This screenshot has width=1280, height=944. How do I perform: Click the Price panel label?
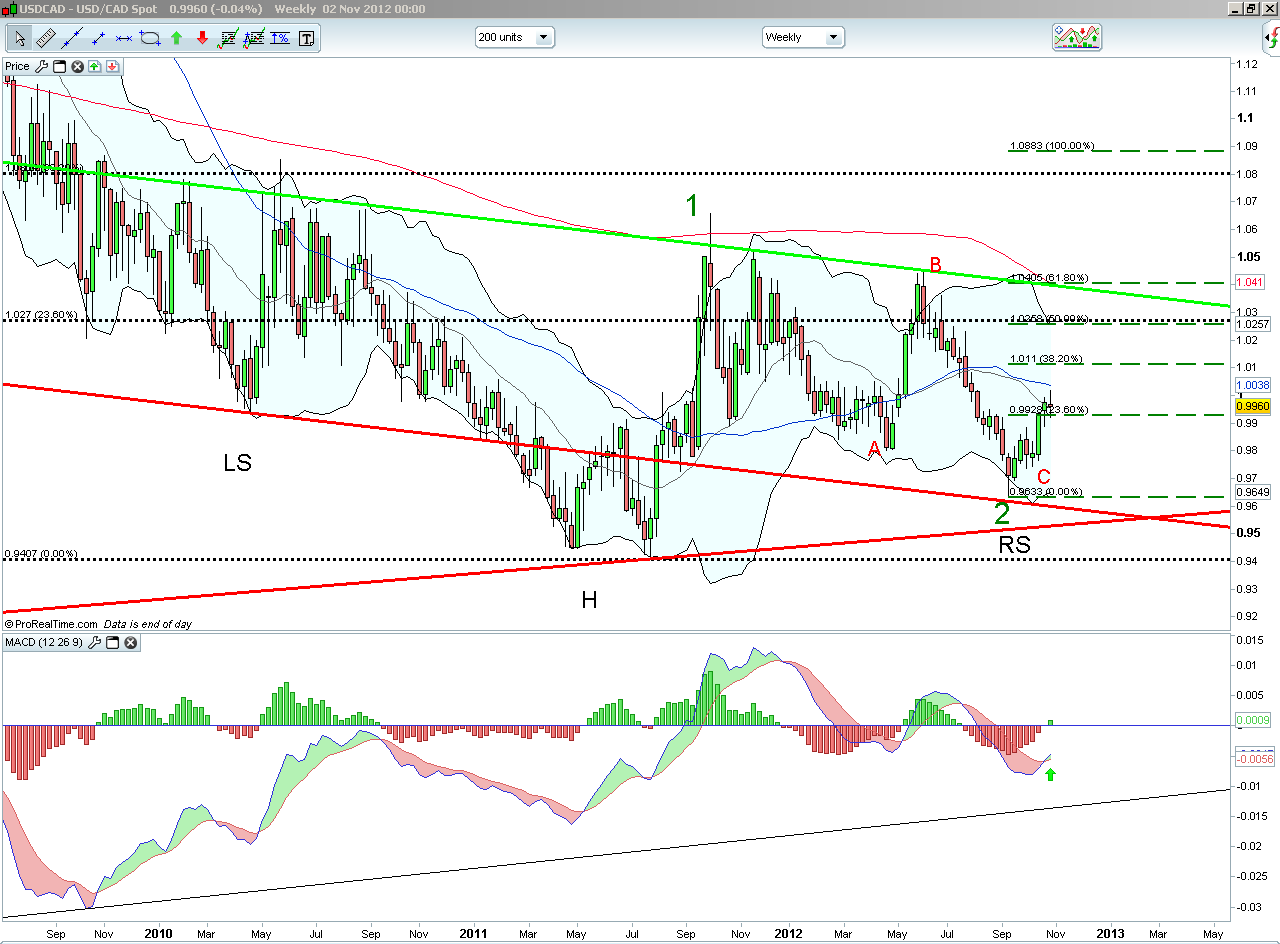pos(17,67)
